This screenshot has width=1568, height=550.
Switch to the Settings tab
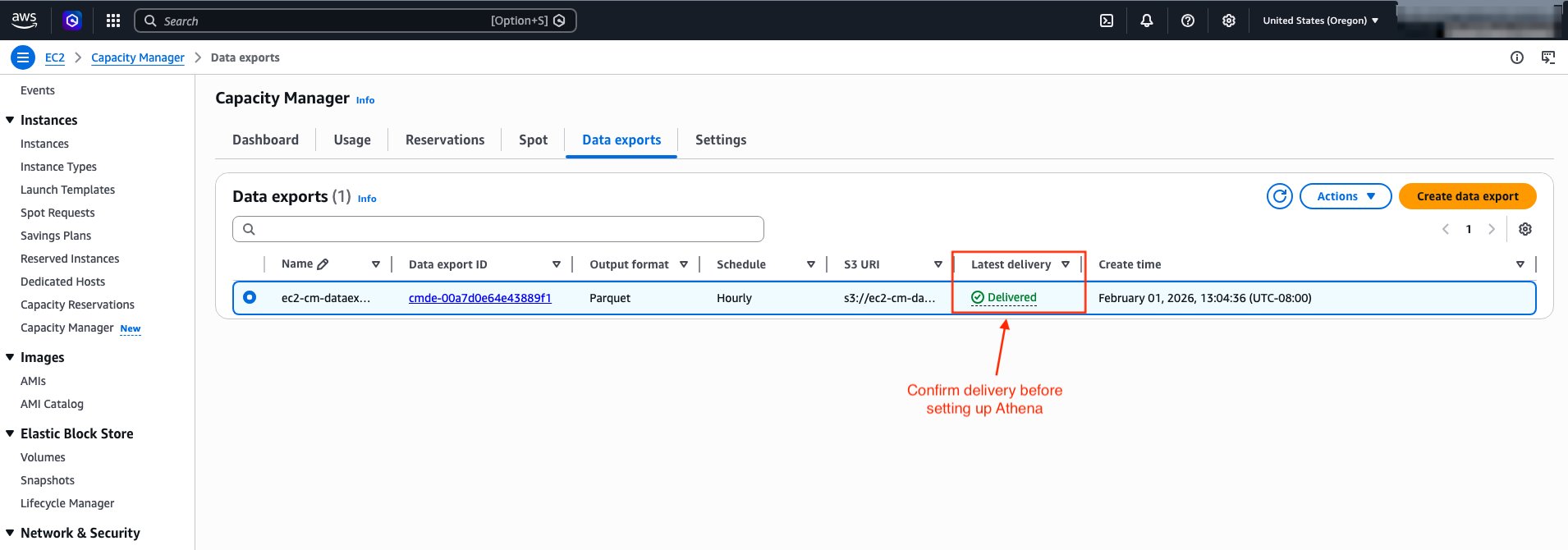721,140
